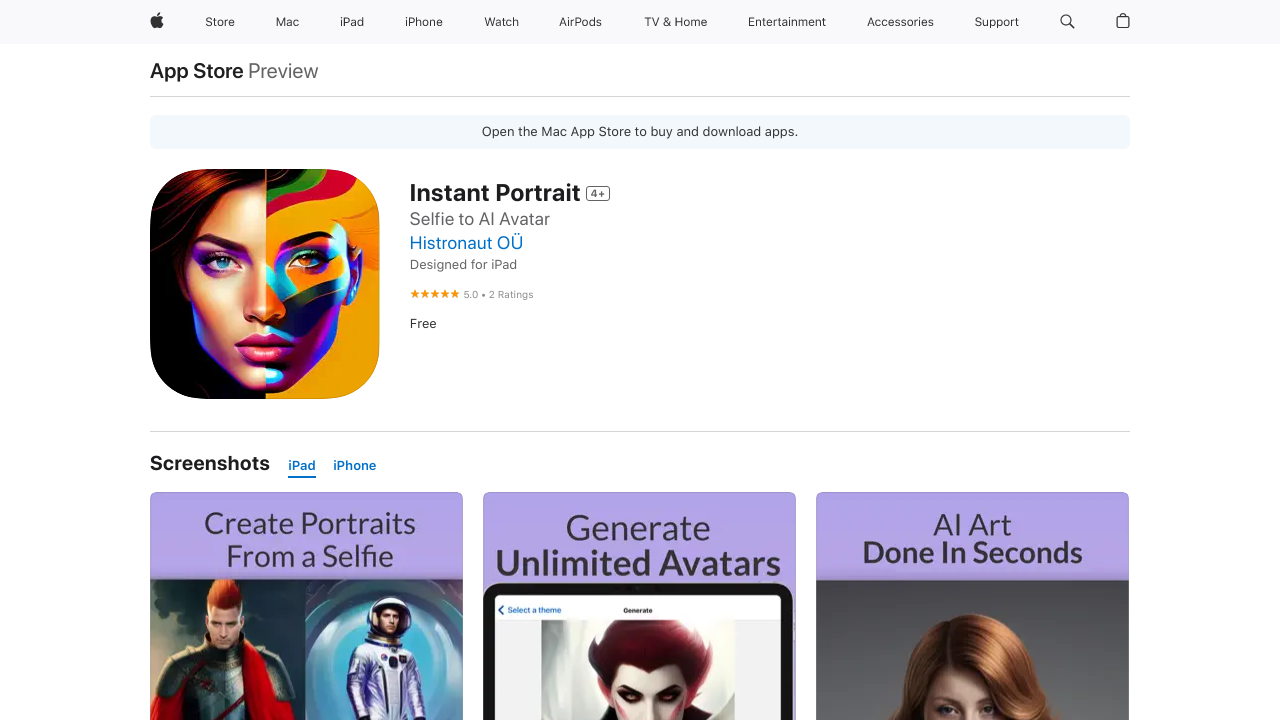Viewport: 1280px width, 720px height.
Task: Click the Selfie to AI Avatar subtitle
Action: coord(480,219)
